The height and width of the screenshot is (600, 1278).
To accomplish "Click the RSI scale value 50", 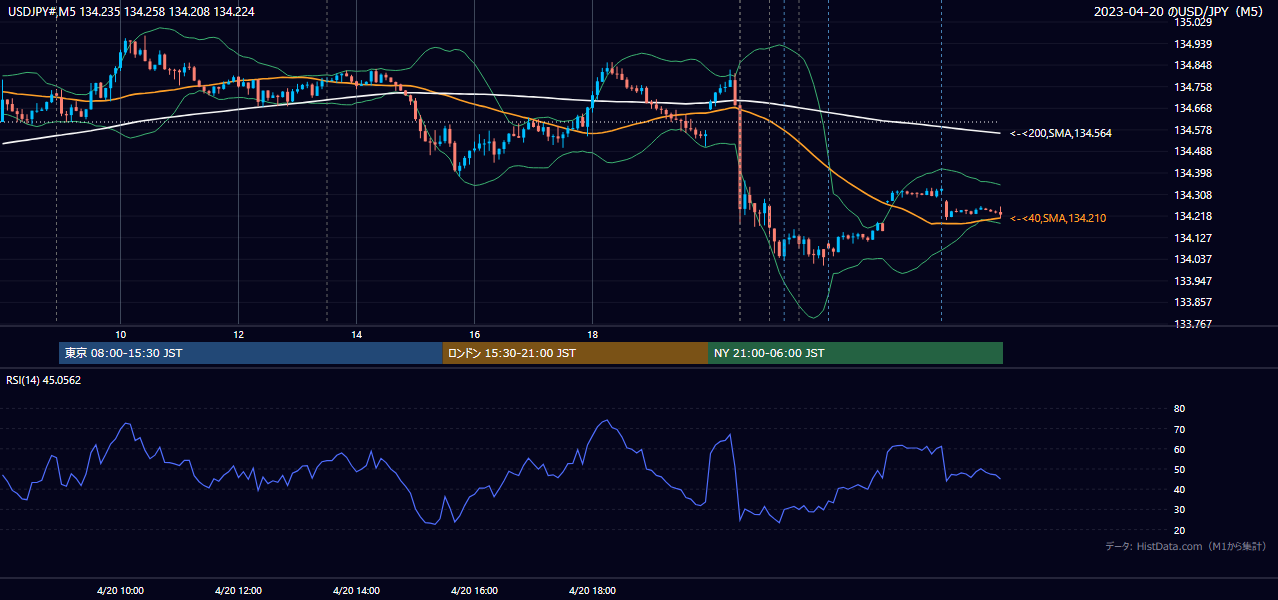I will click(1179, 469).
